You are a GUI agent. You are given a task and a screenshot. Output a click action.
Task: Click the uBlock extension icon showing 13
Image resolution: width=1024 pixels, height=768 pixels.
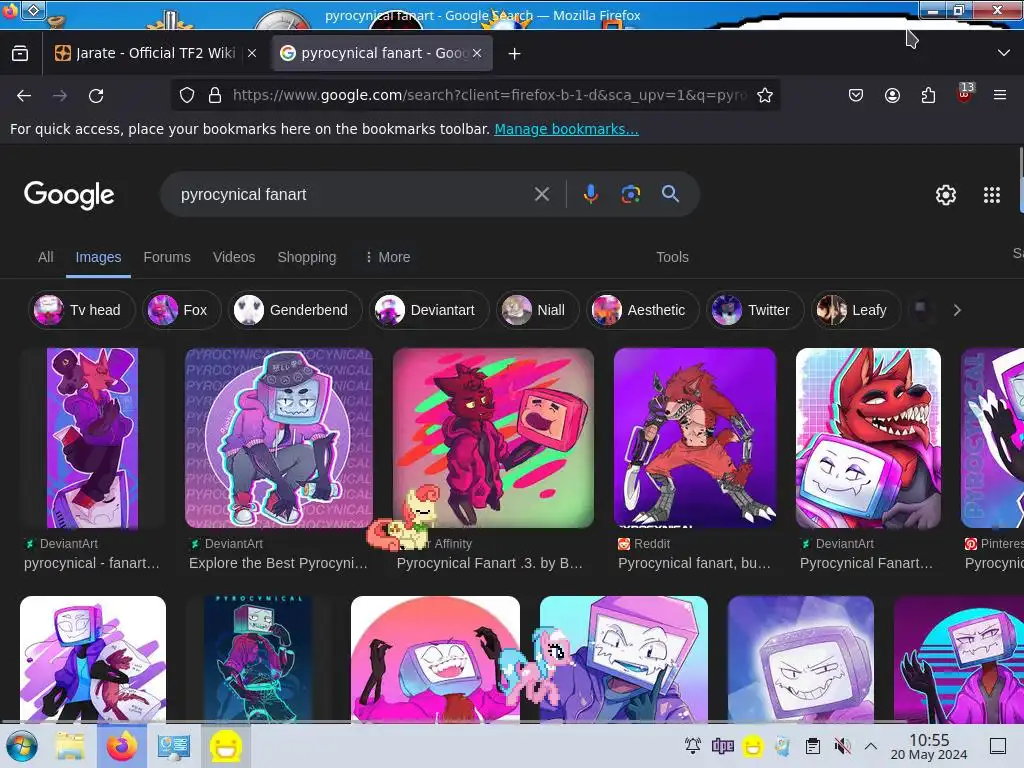point(965,93)
